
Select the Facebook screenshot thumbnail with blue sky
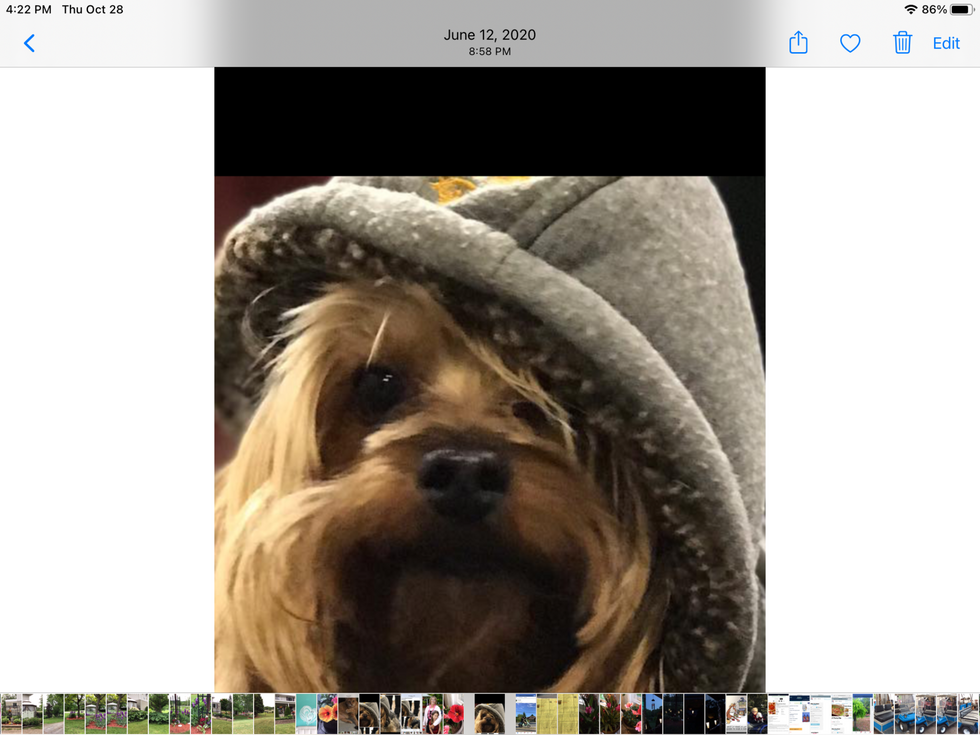click(x=526, y=714)
